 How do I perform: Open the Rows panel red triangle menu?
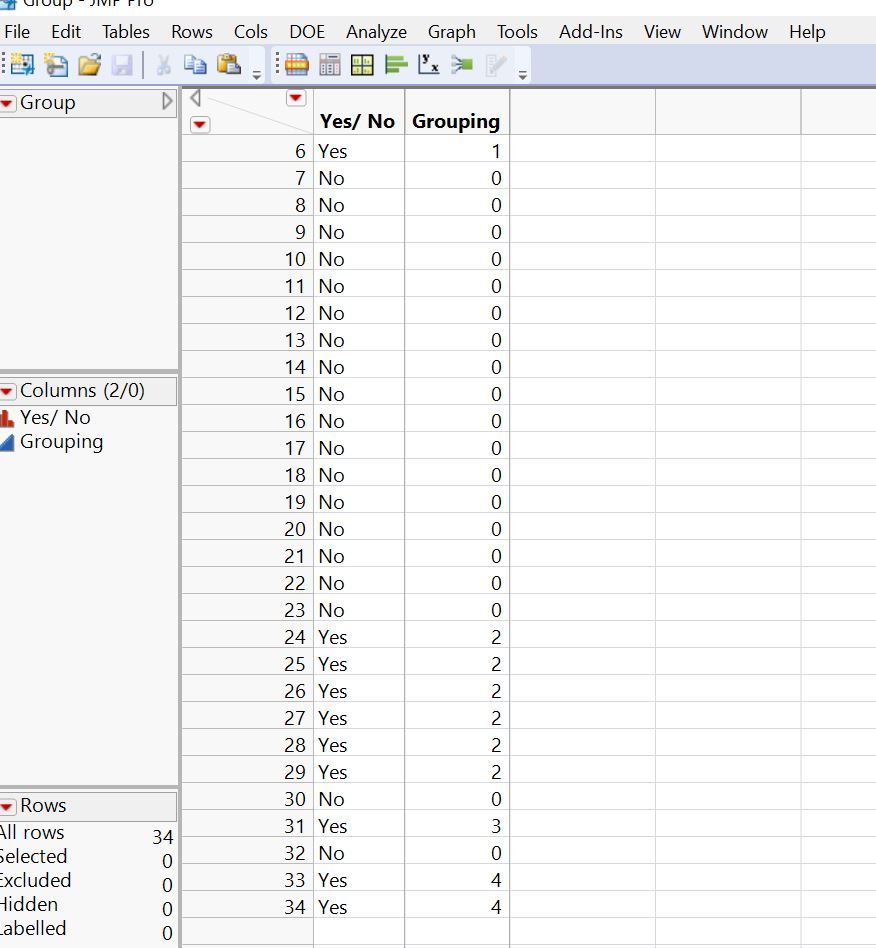click(x=7, y=807)
